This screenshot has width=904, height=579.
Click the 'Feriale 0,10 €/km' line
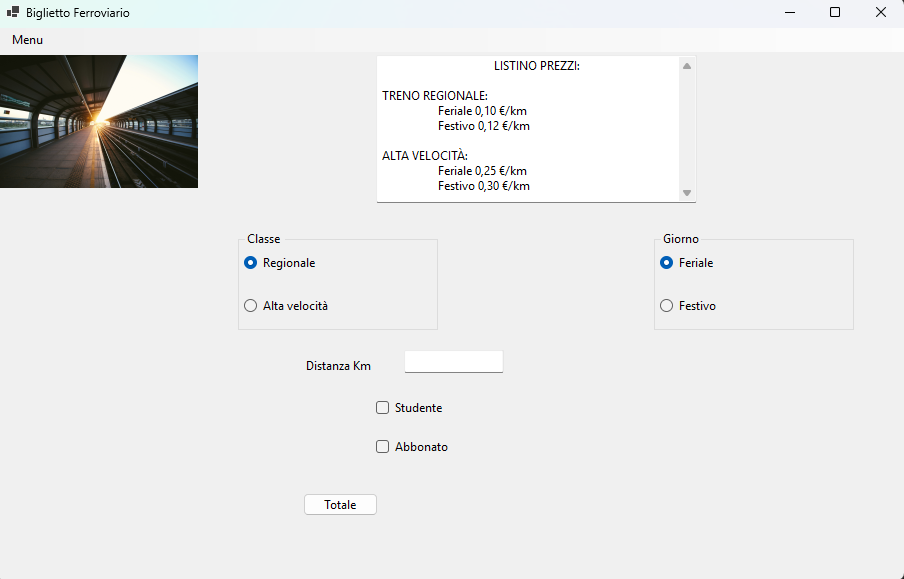tap(482, 111)
